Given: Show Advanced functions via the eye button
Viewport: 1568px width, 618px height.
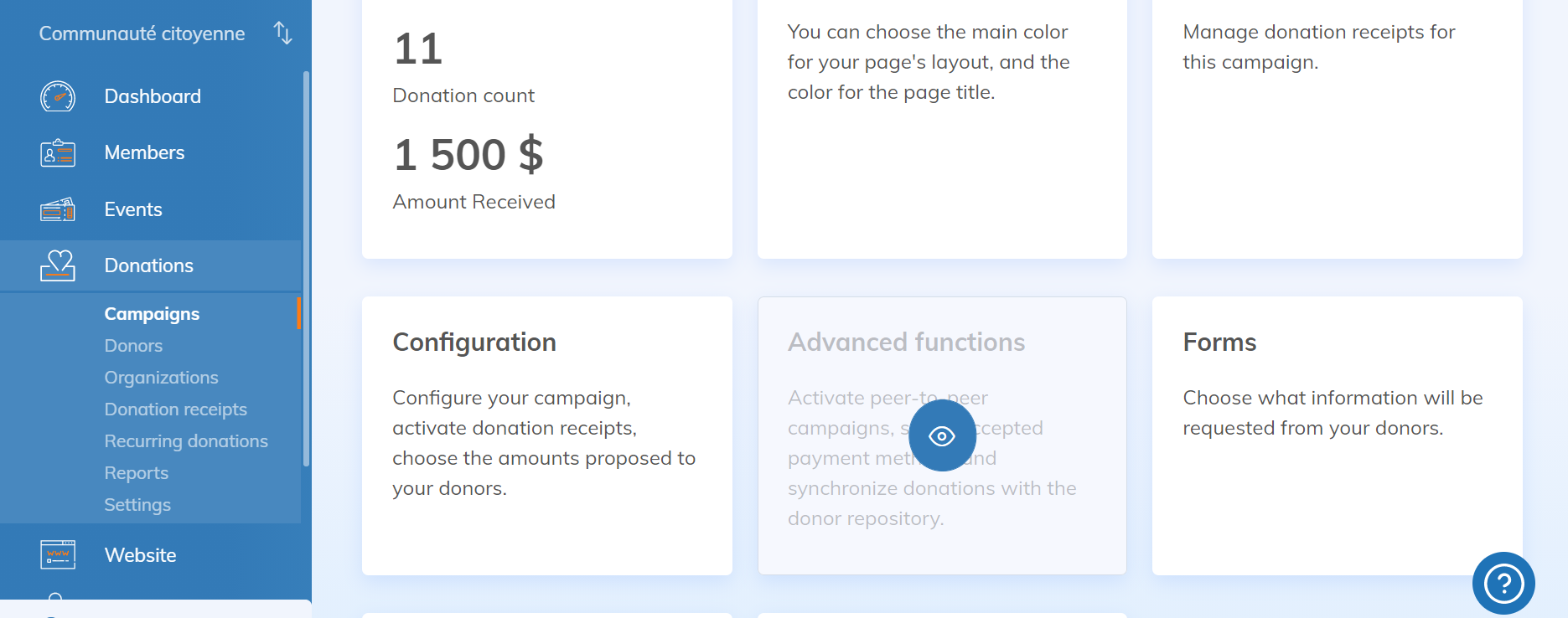Looking at the screenshot, I should [x=942, y=435].
